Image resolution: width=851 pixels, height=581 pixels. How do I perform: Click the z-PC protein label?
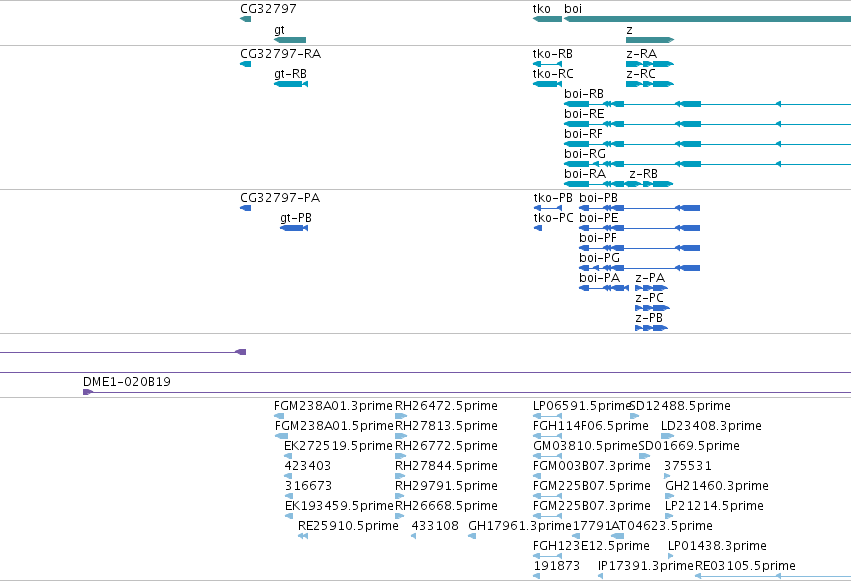(x=649, y=298)
